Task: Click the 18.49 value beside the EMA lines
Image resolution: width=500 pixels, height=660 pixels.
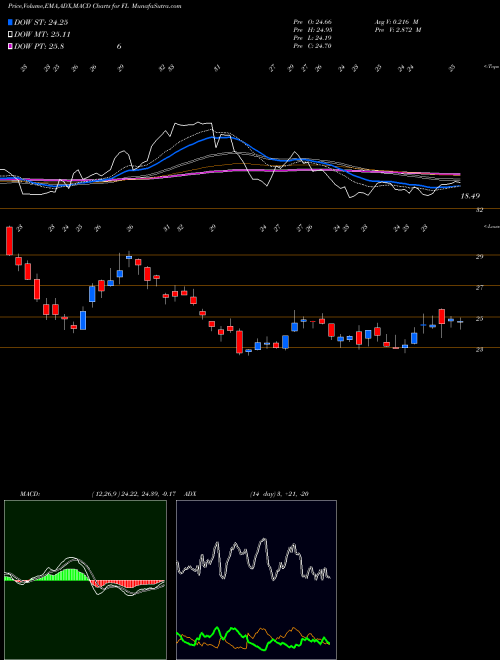Action: click(470, 196)
